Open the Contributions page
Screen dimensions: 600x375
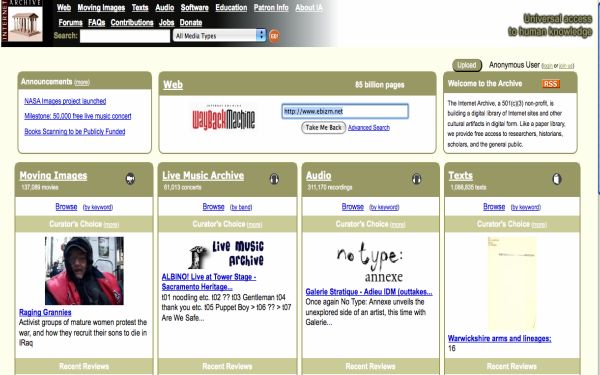coord(132,23)
